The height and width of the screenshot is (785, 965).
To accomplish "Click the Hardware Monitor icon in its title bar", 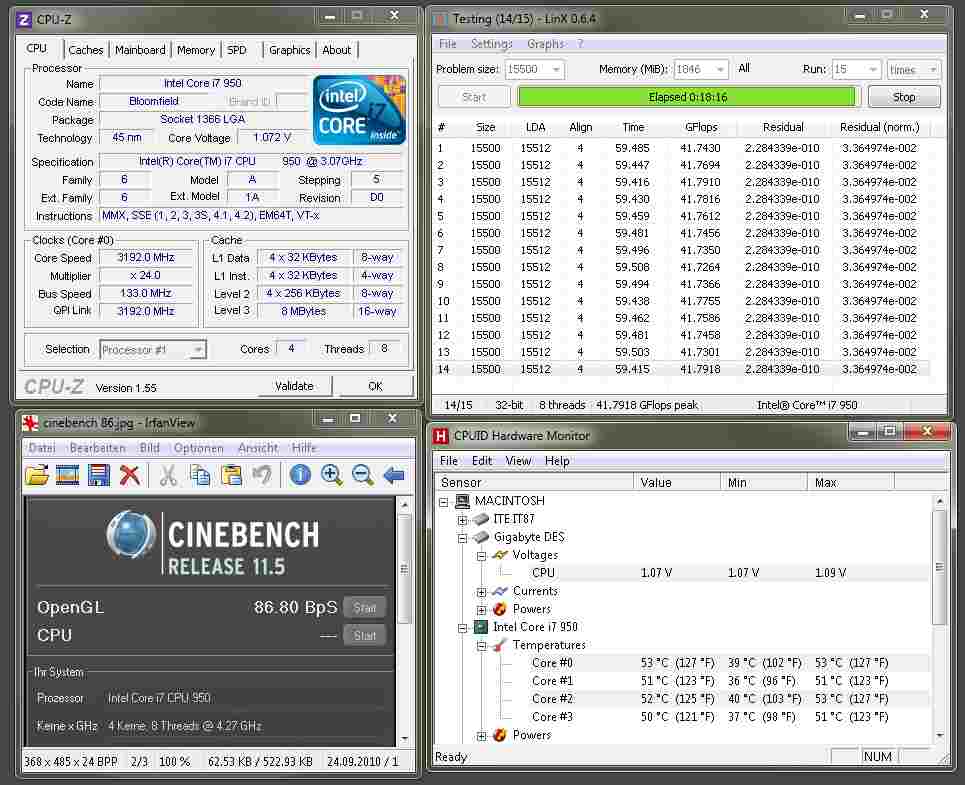I will (441, 436).
